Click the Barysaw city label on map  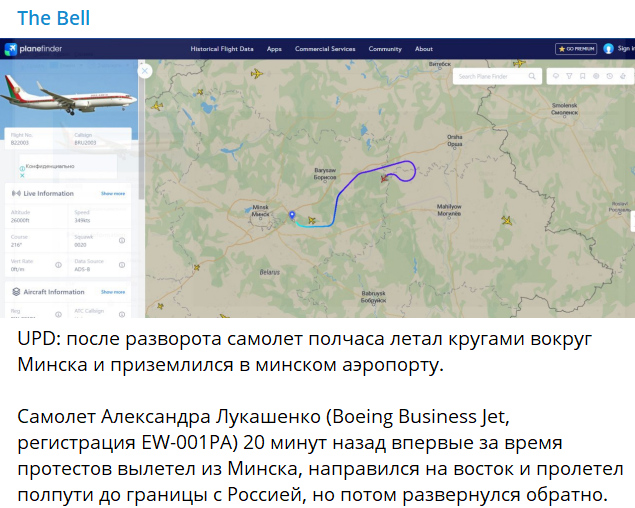click(325, 174)
